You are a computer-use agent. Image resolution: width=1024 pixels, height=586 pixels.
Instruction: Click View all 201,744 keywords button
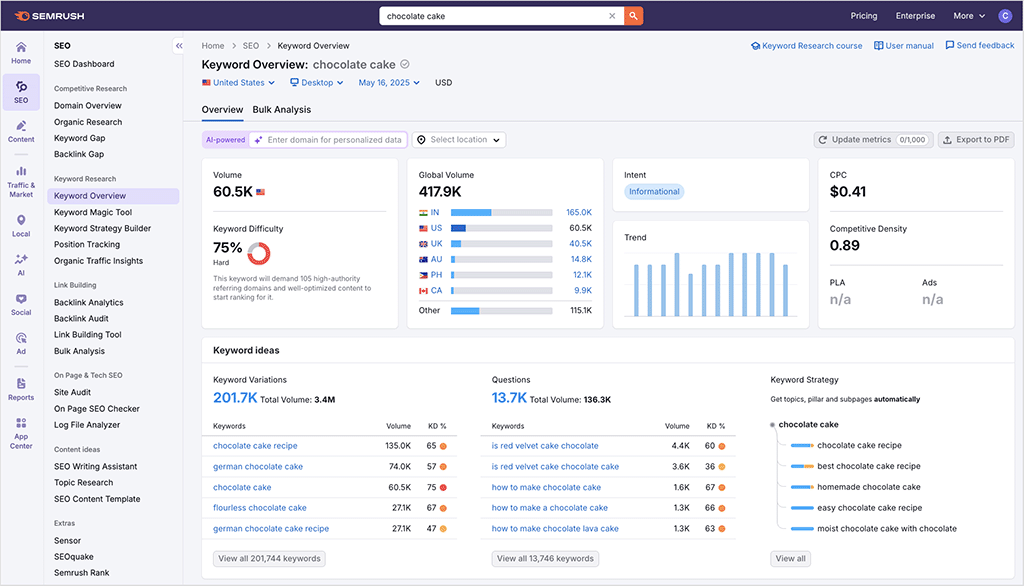coord(269,559)
